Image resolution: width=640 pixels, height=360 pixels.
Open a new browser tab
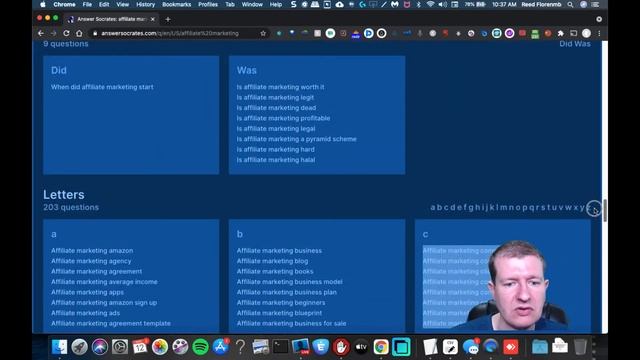(168, 19)
